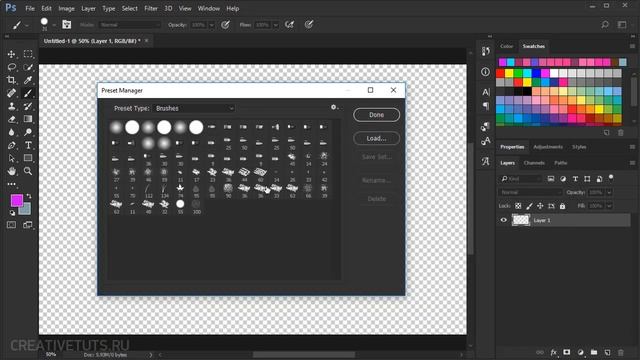Open the Filter menu
This screenshot has width=640, height=360.
point(151,8)
